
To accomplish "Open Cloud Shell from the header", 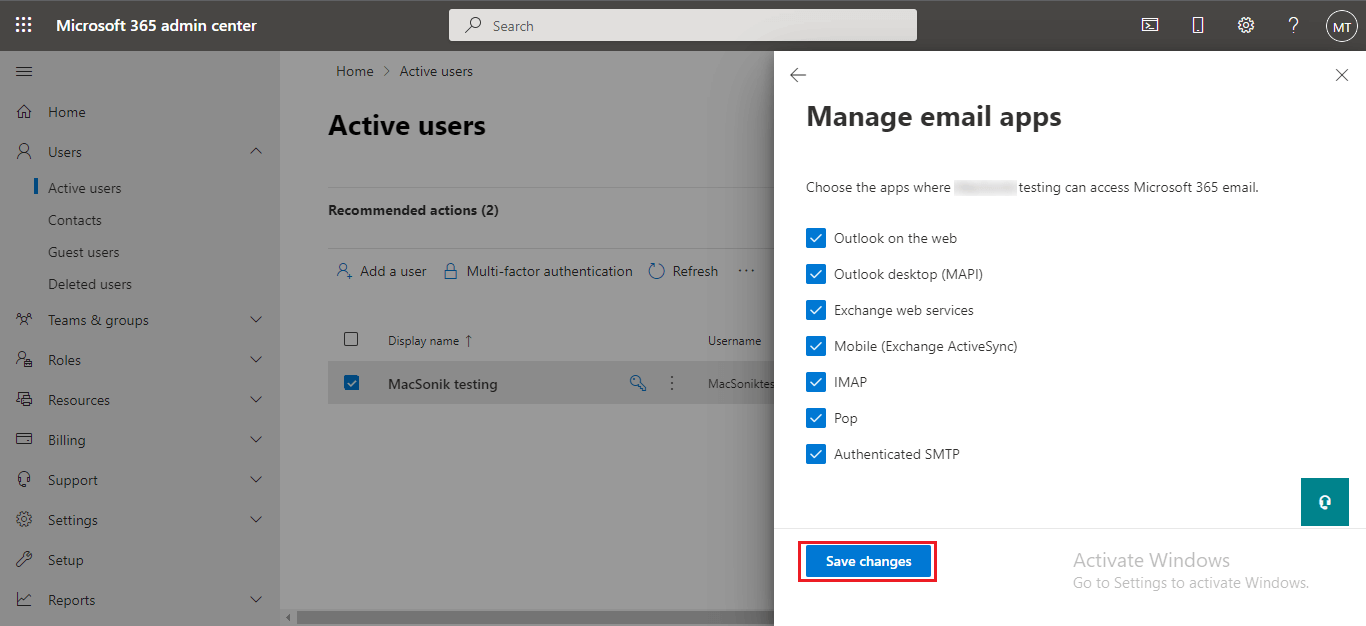I will [x=1150, y=25].
